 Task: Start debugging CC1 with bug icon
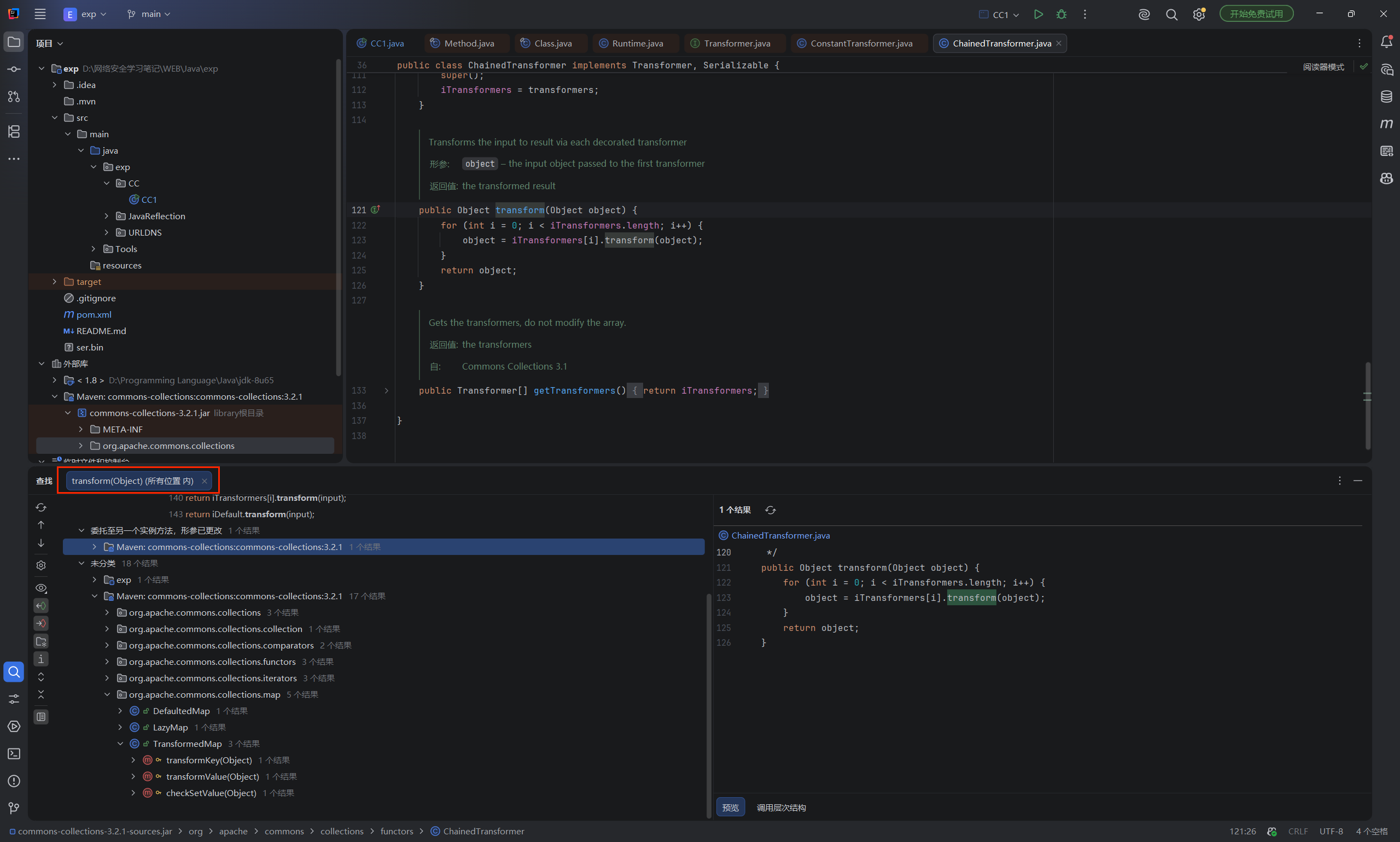point(1061,14)
